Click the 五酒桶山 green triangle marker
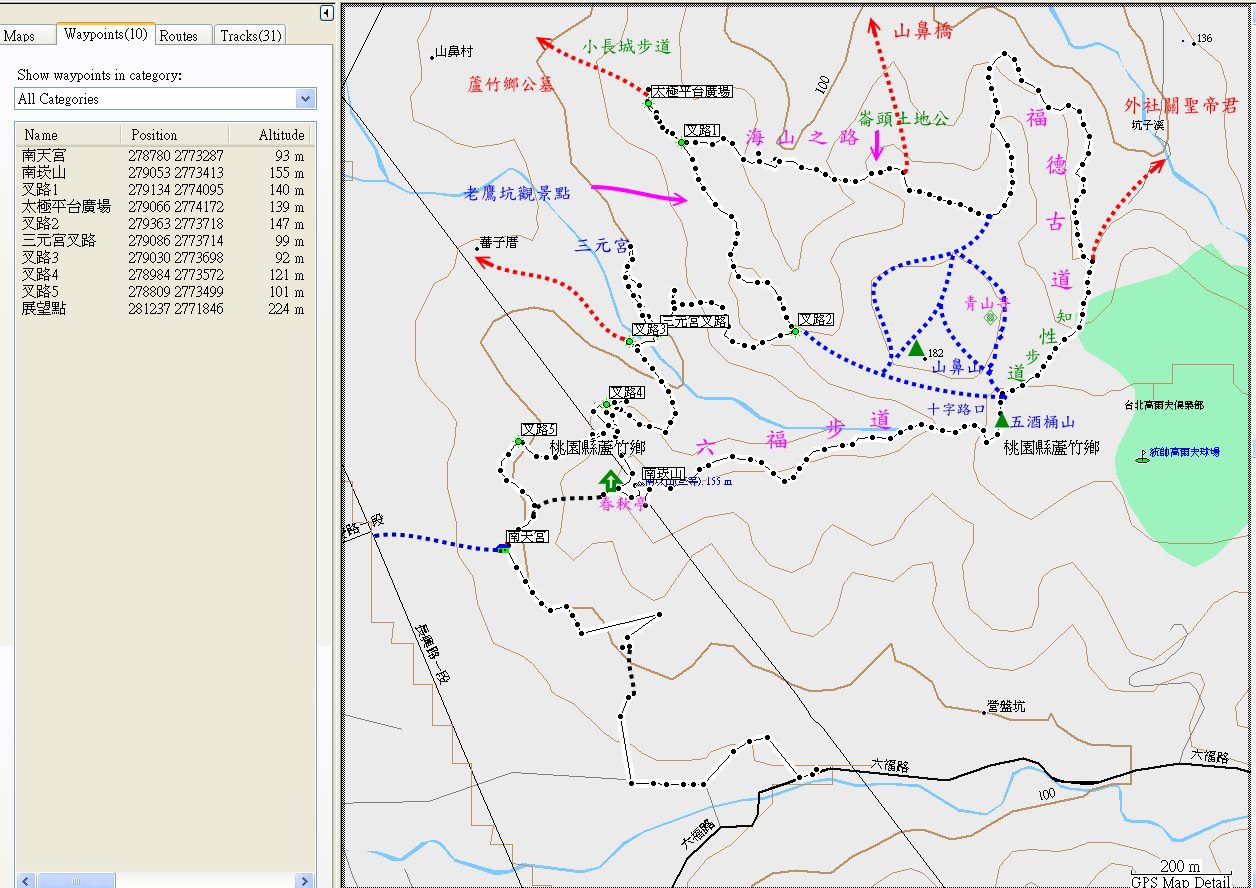Image resolution: width=1256 pixels, height=888 pixels. click(x=1001, y=419)
